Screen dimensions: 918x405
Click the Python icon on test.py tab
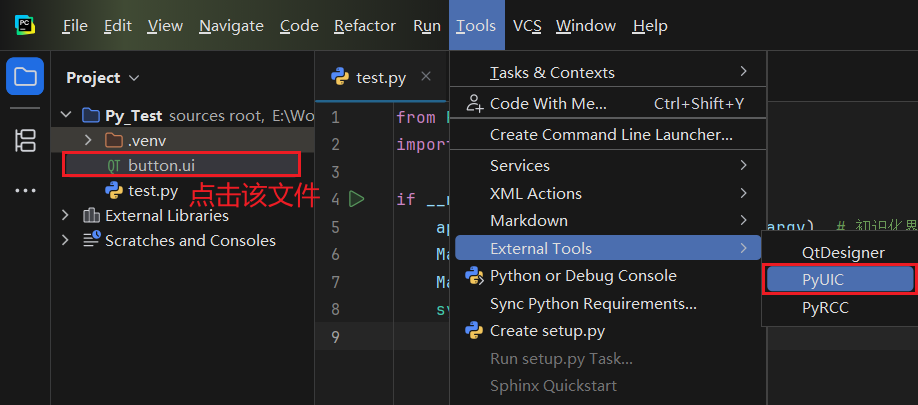(x=340, y=77)
